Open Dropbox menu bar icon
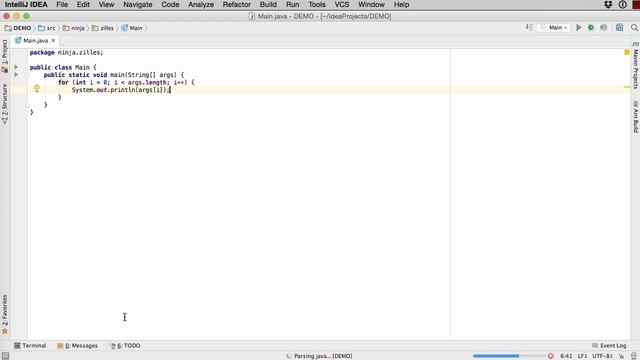Viewport: 640px width, 360px height. pos(608,4)
